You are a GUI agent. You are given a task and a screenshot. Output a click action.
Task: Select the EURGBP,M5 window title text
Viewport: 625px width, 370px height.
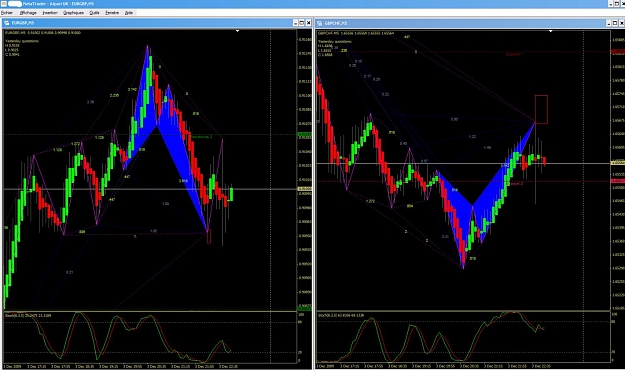23,23
